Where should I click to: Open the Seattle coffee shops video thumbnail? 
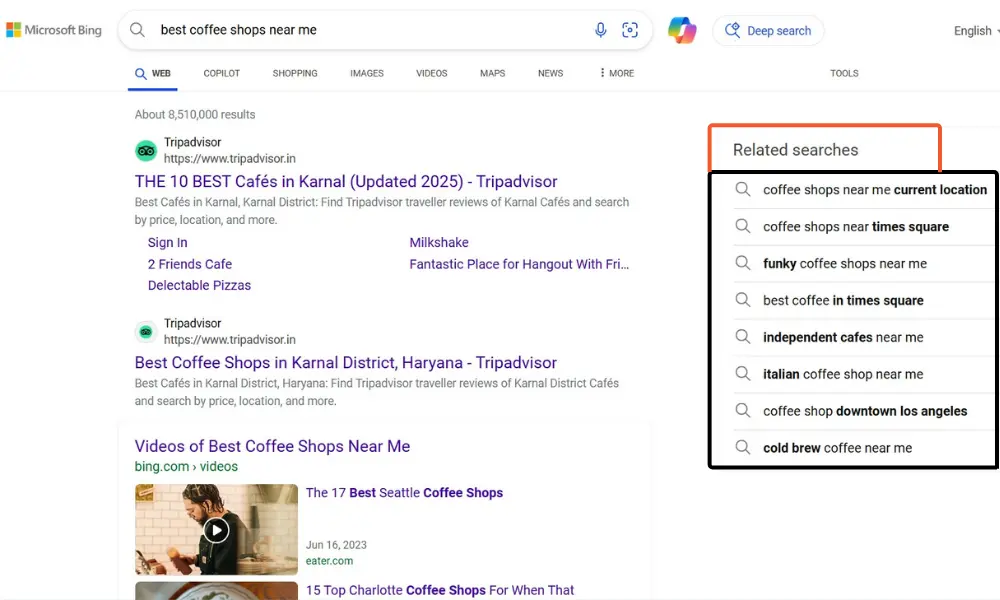pyautogui.click(x=216, y=529)
